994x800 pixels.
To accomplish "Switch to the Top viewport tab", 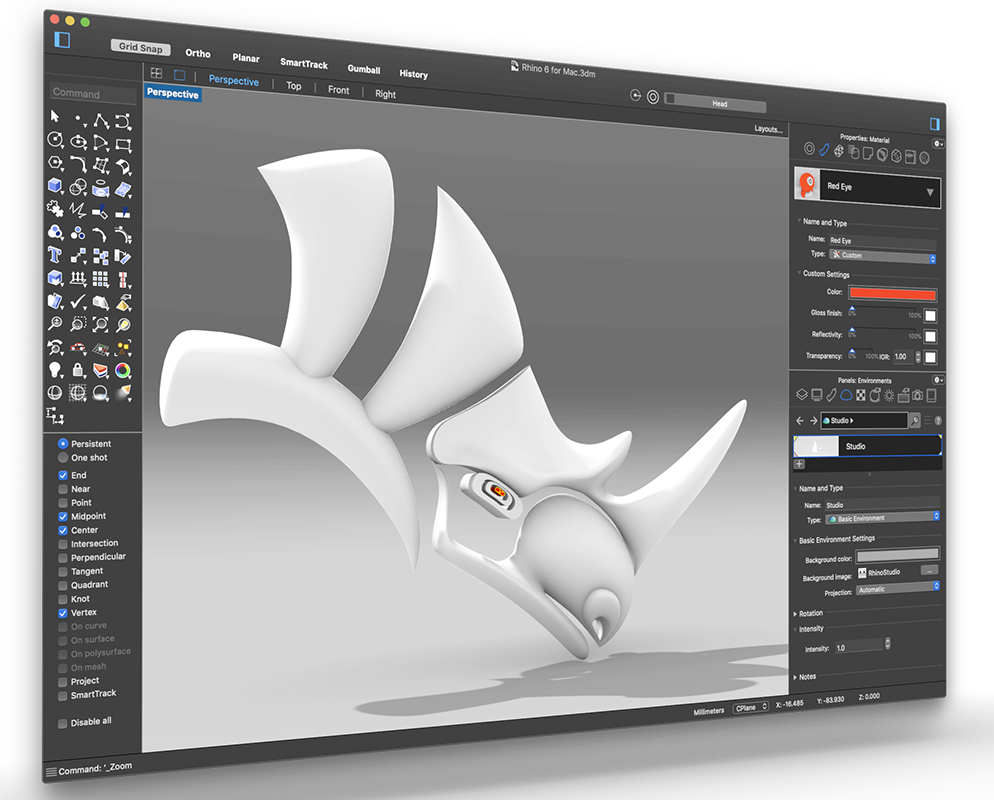I will 293,87.
